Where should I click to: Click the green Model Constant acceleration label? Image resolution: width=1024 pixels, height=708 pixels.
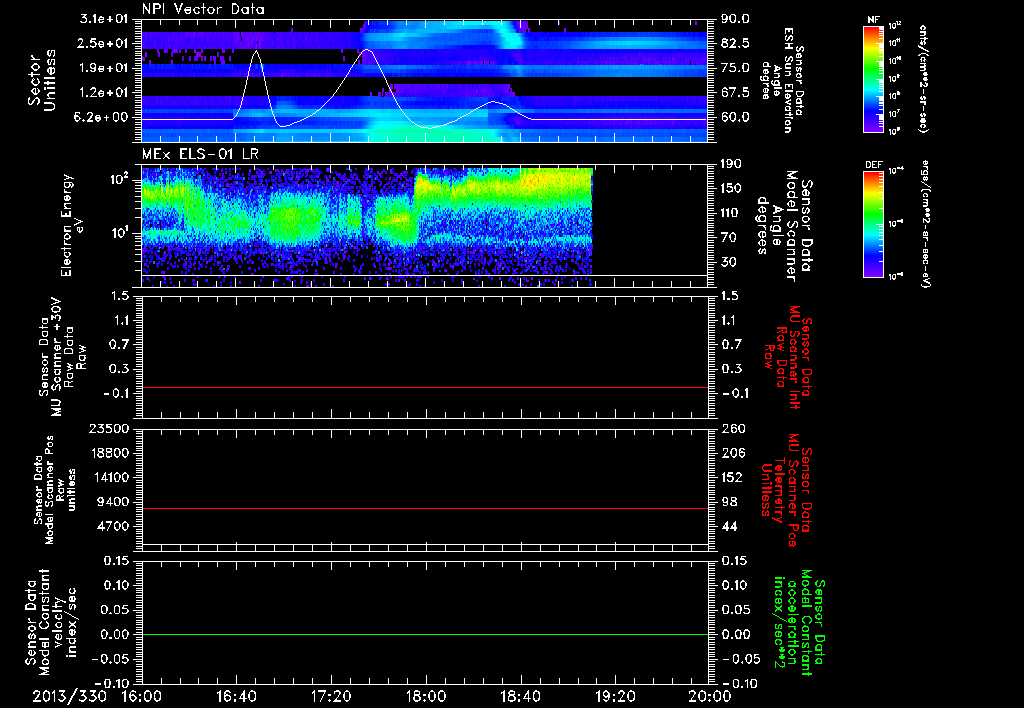798,622
